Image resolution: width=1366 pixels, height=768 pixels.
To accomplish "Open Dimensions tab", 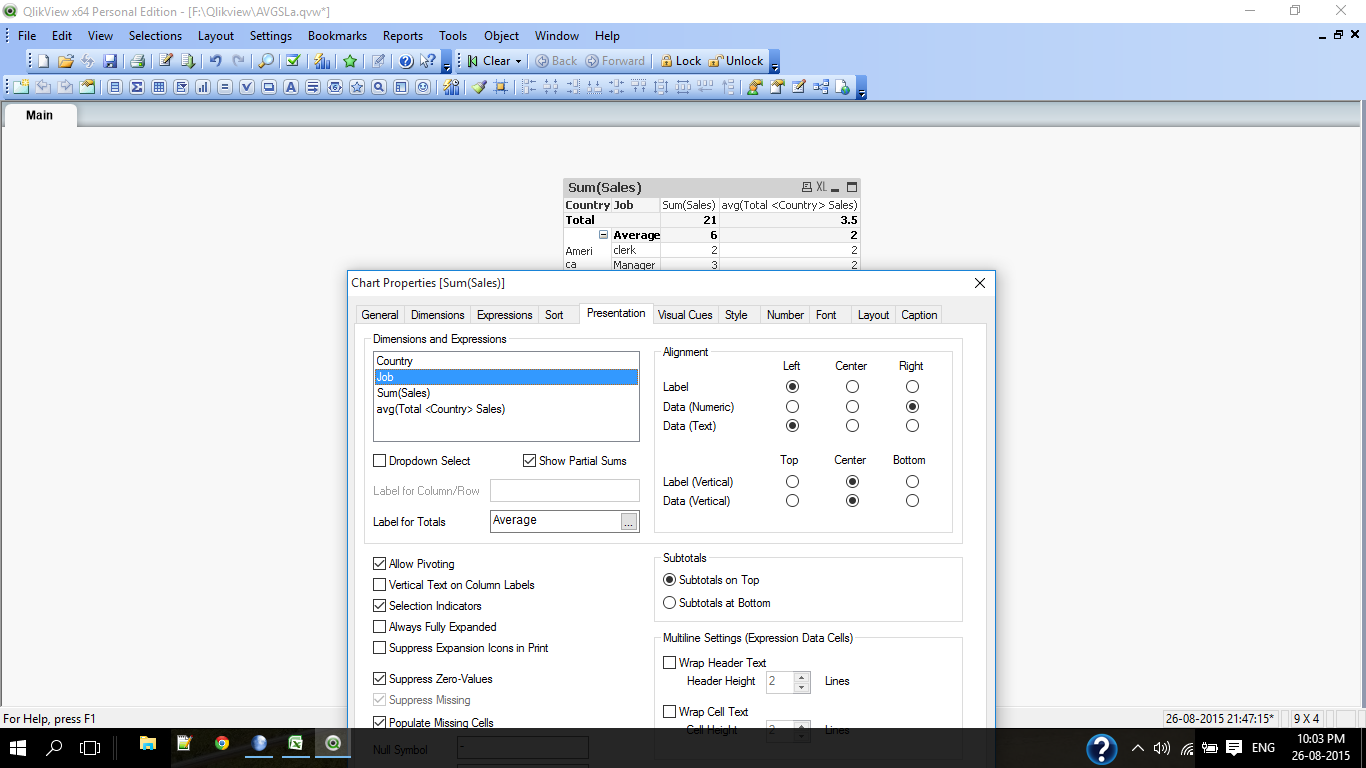I will click(x=438, y=315).
